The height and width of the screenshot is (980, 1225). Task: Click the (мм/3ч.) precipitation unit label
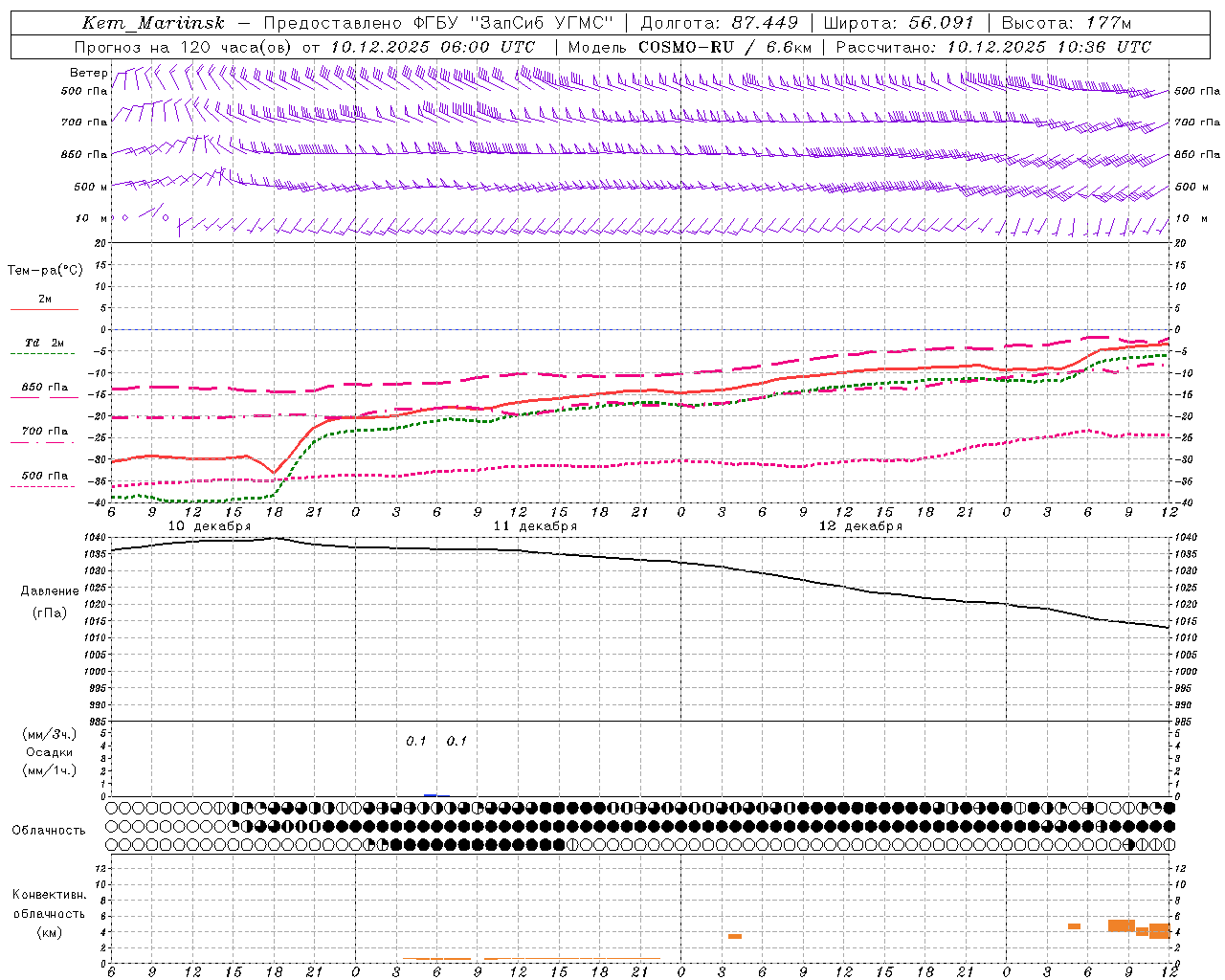coord(50,734)
